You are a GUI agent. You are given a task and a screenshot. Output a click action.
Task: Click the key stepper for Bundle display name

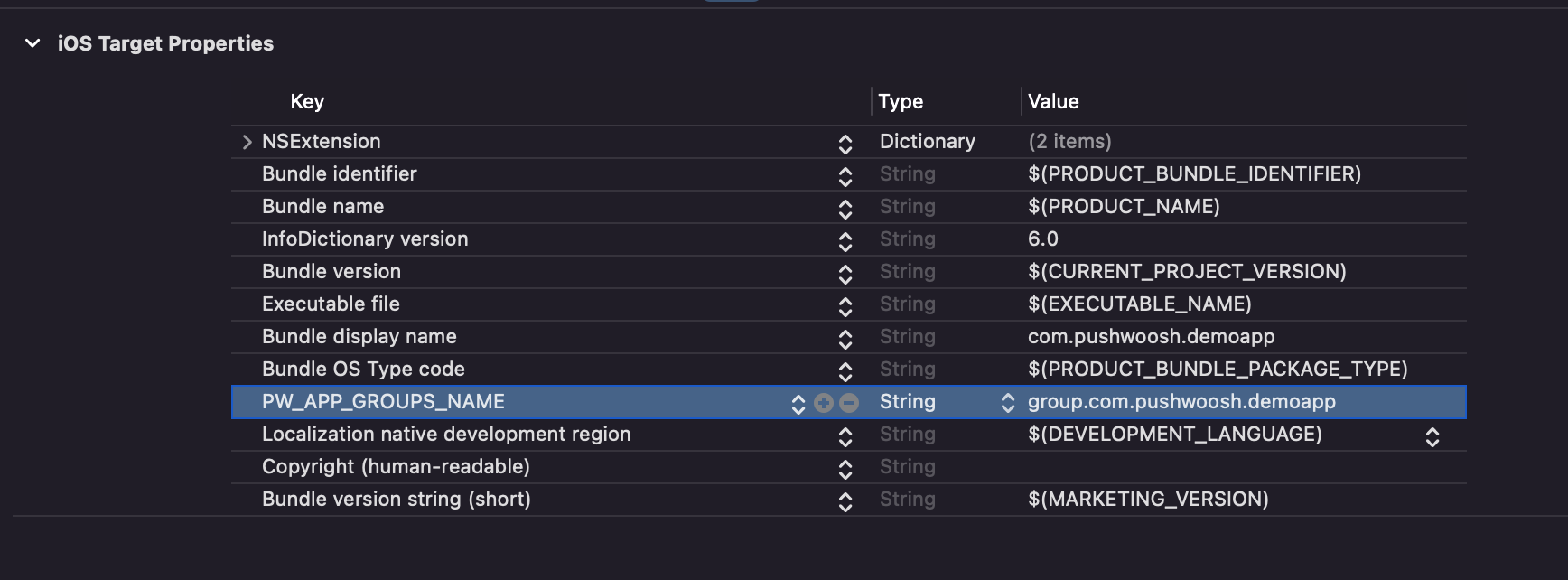[x=845, y=339]
